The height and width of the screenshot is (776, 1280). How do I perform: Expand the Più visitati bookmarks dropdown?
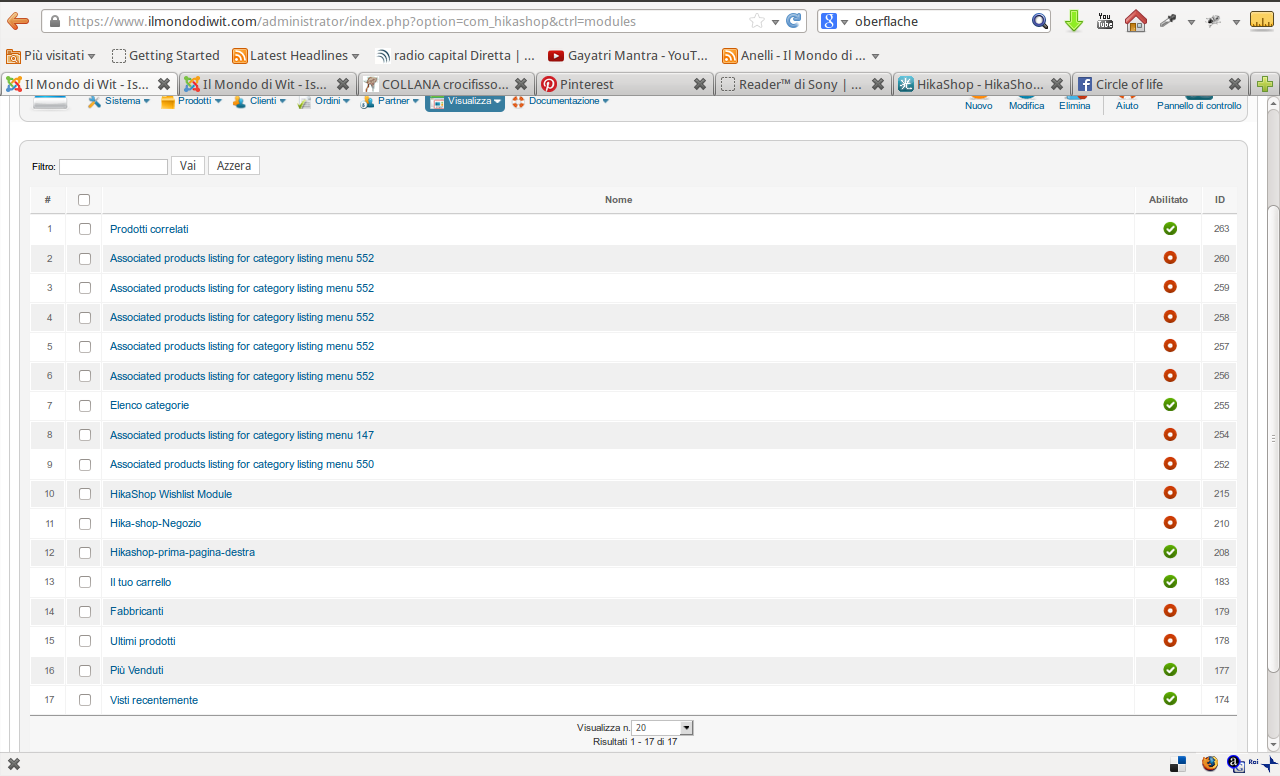click(52, 56)
